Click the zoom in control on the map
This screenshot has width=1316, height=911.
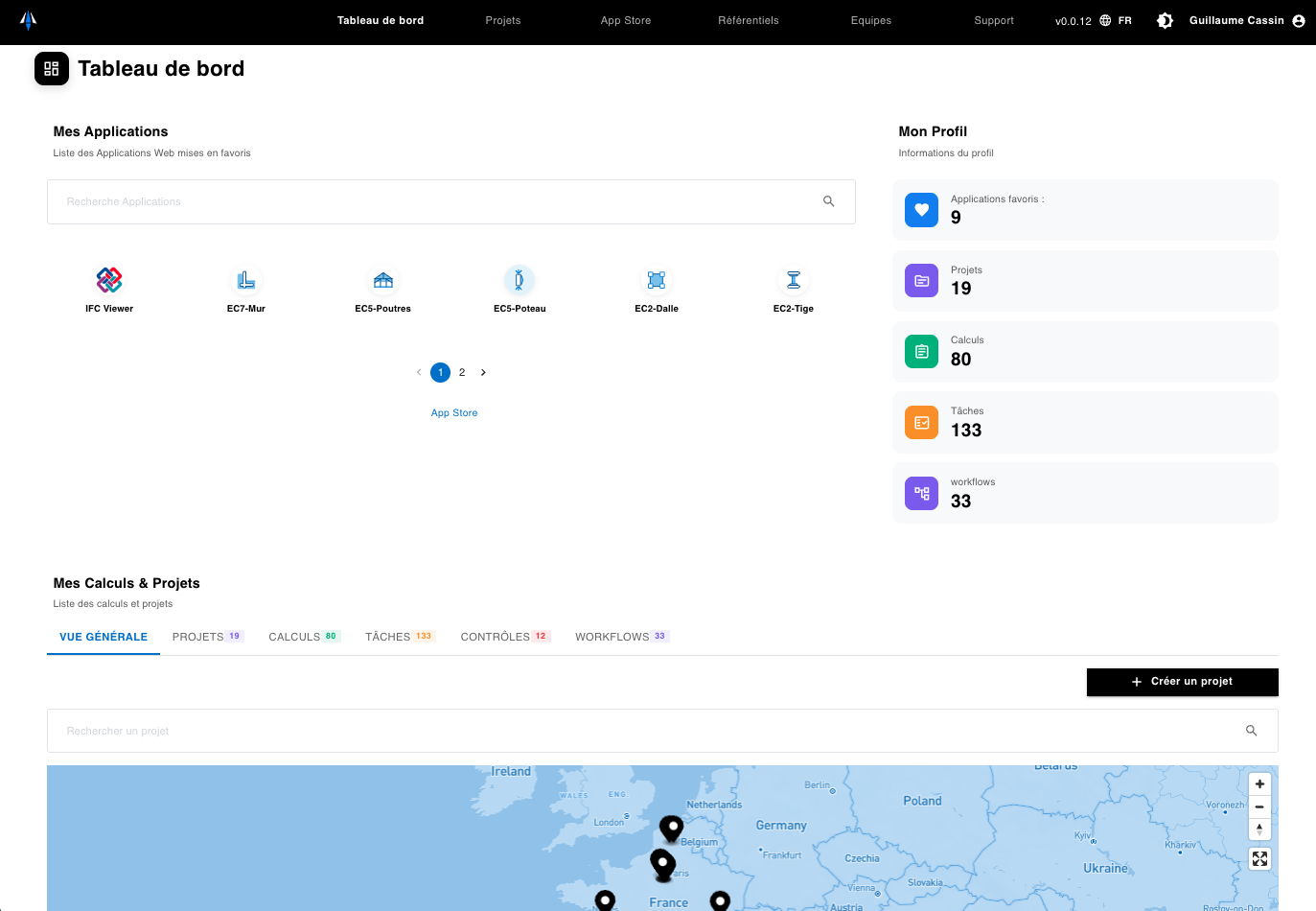coord(1259,783)
